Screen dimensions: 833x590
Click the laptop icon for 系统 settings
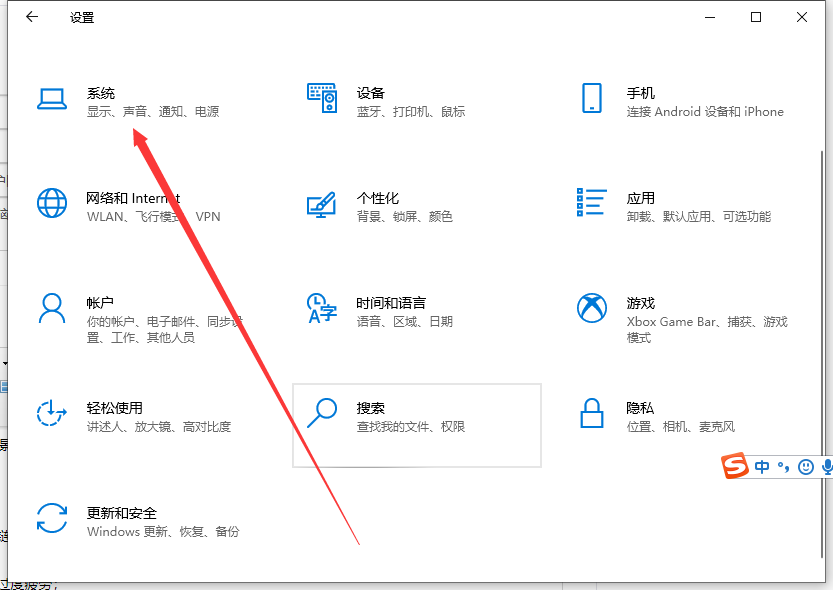51,98
